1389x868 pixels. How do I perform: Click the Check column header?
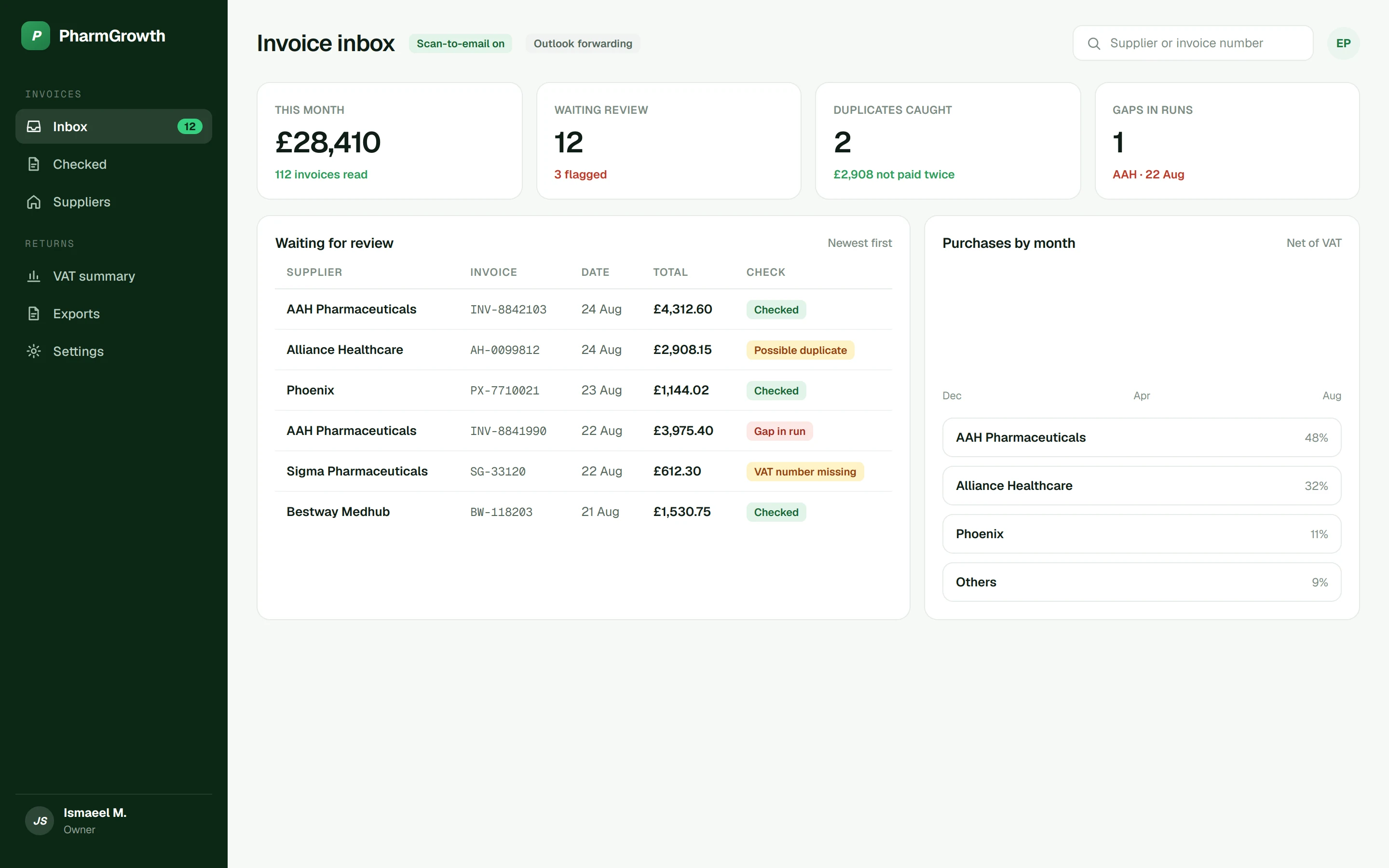765,272
